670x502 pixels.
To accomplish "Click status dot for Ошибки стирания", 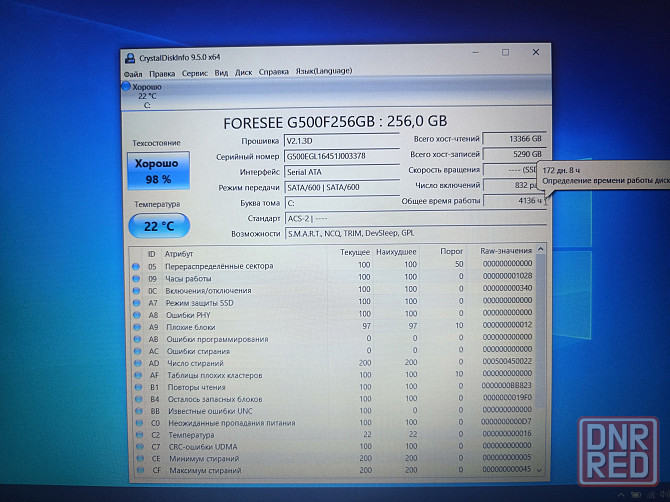I will [x=138, y=351].
